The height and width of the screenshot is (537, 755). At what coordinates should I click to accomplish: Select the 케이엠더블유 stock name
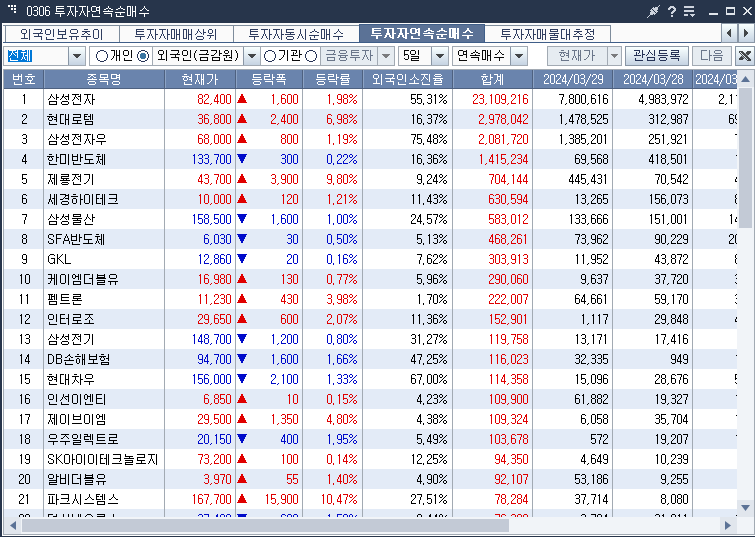coord(83,279)
